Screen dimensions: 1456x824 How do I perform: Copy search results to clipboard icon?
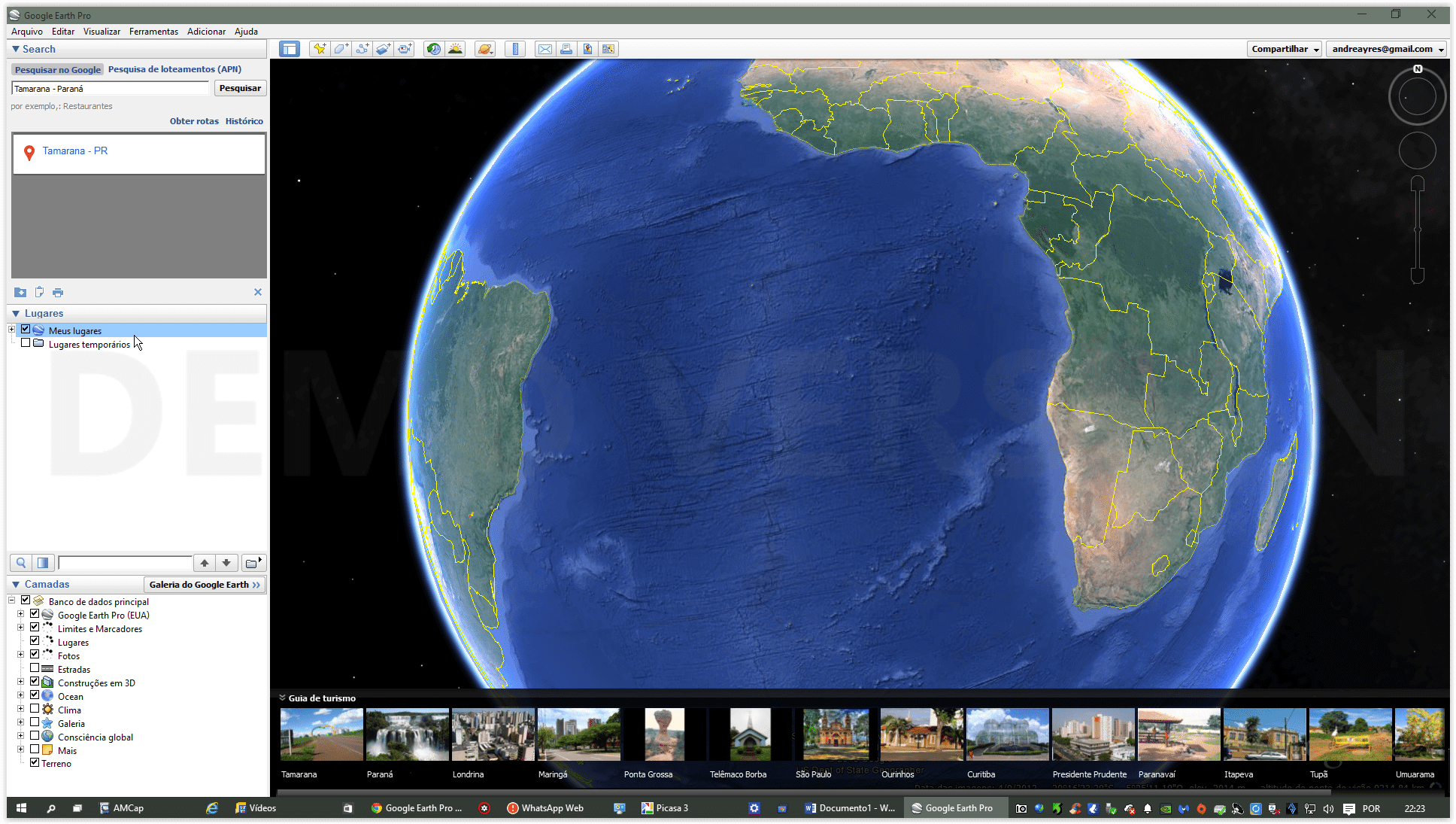click(x=39, y=292)
